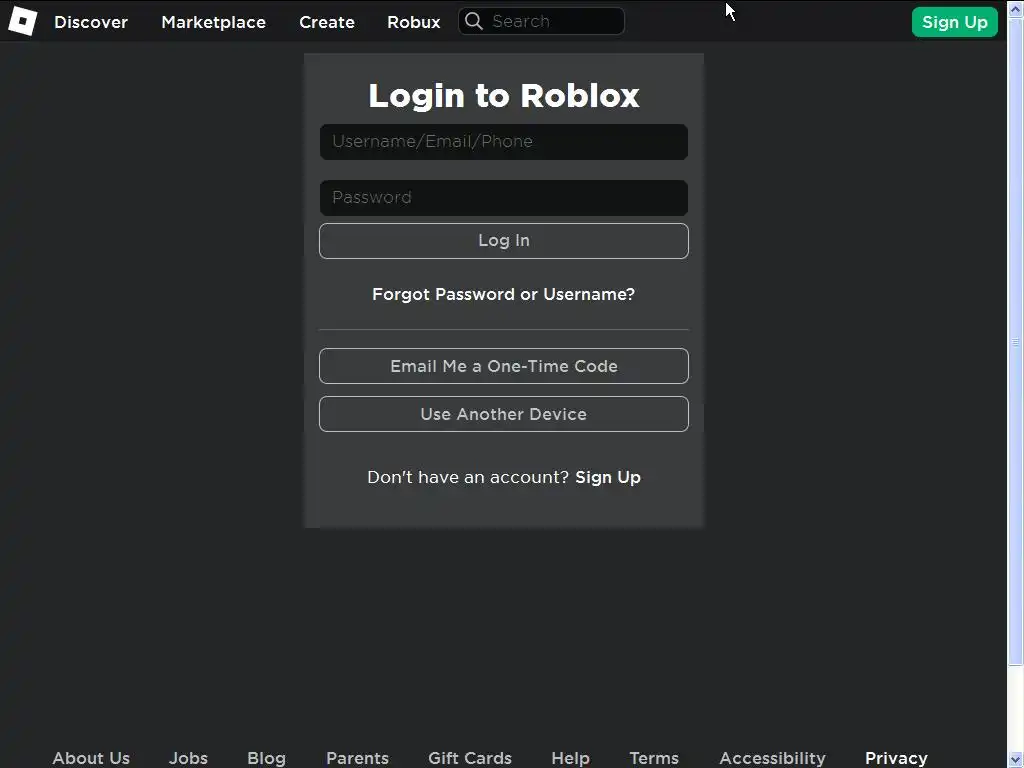Viewport: 1024px width, 768px height.
Task: Open the Blog footer link
Action: tap(266, 758)
